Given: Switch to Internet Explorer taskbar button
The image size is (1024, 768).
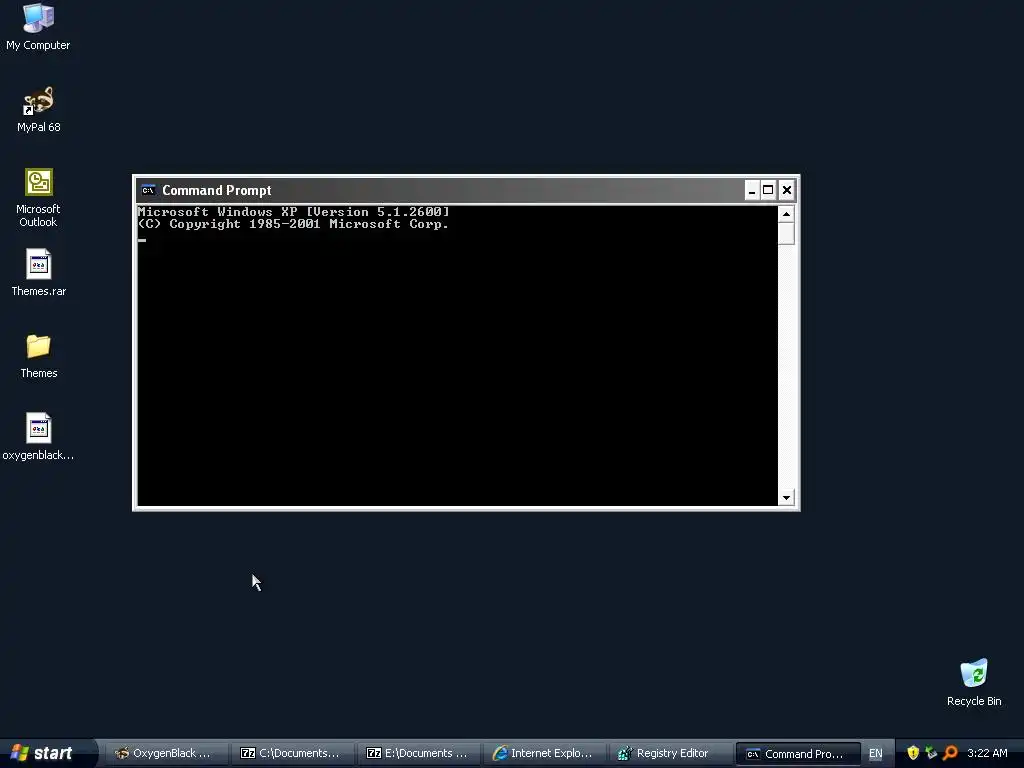Looking at the screenshot, I should pos(545,753).
